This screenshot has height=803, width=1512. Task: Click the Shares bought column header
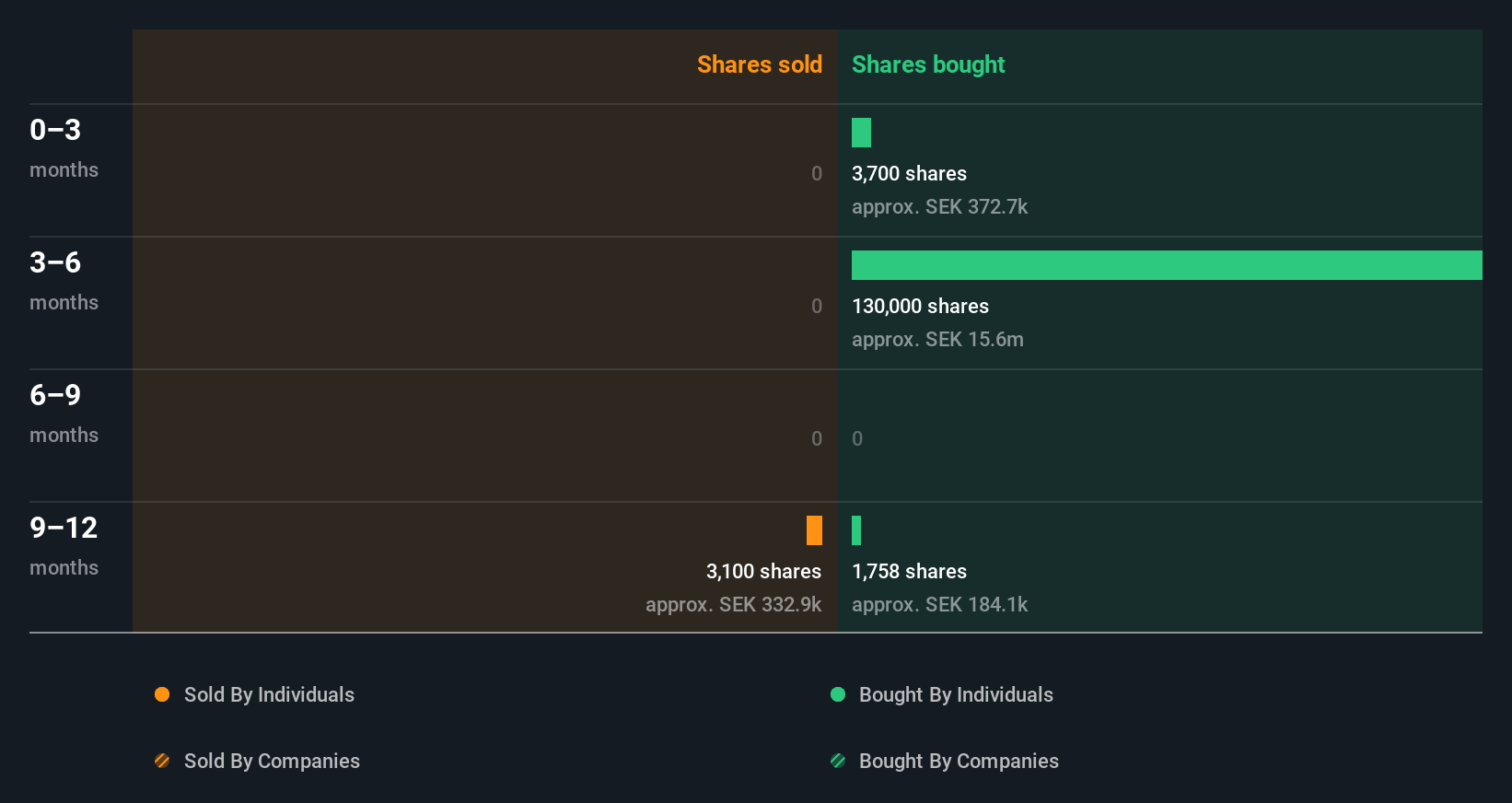928,64
